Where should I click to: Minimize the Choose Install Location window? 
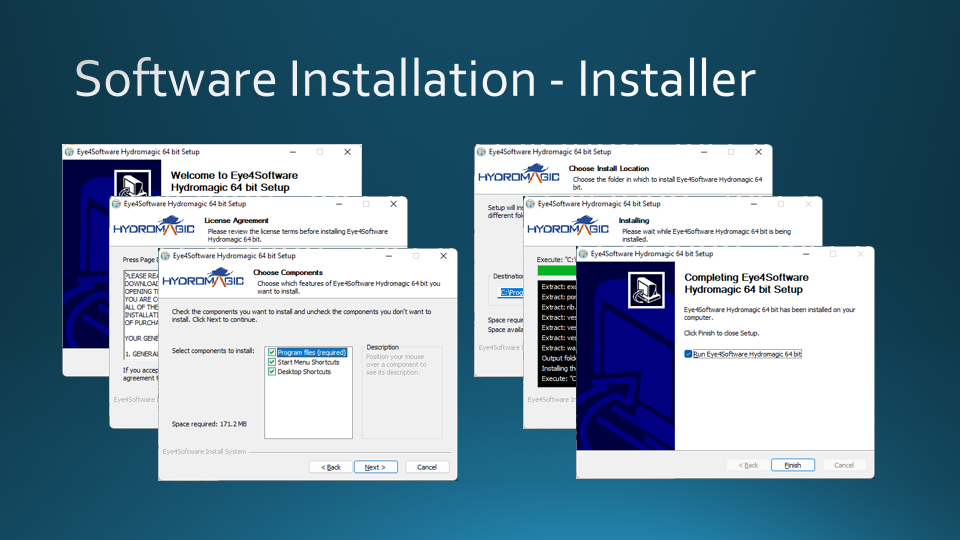point(704,152)
